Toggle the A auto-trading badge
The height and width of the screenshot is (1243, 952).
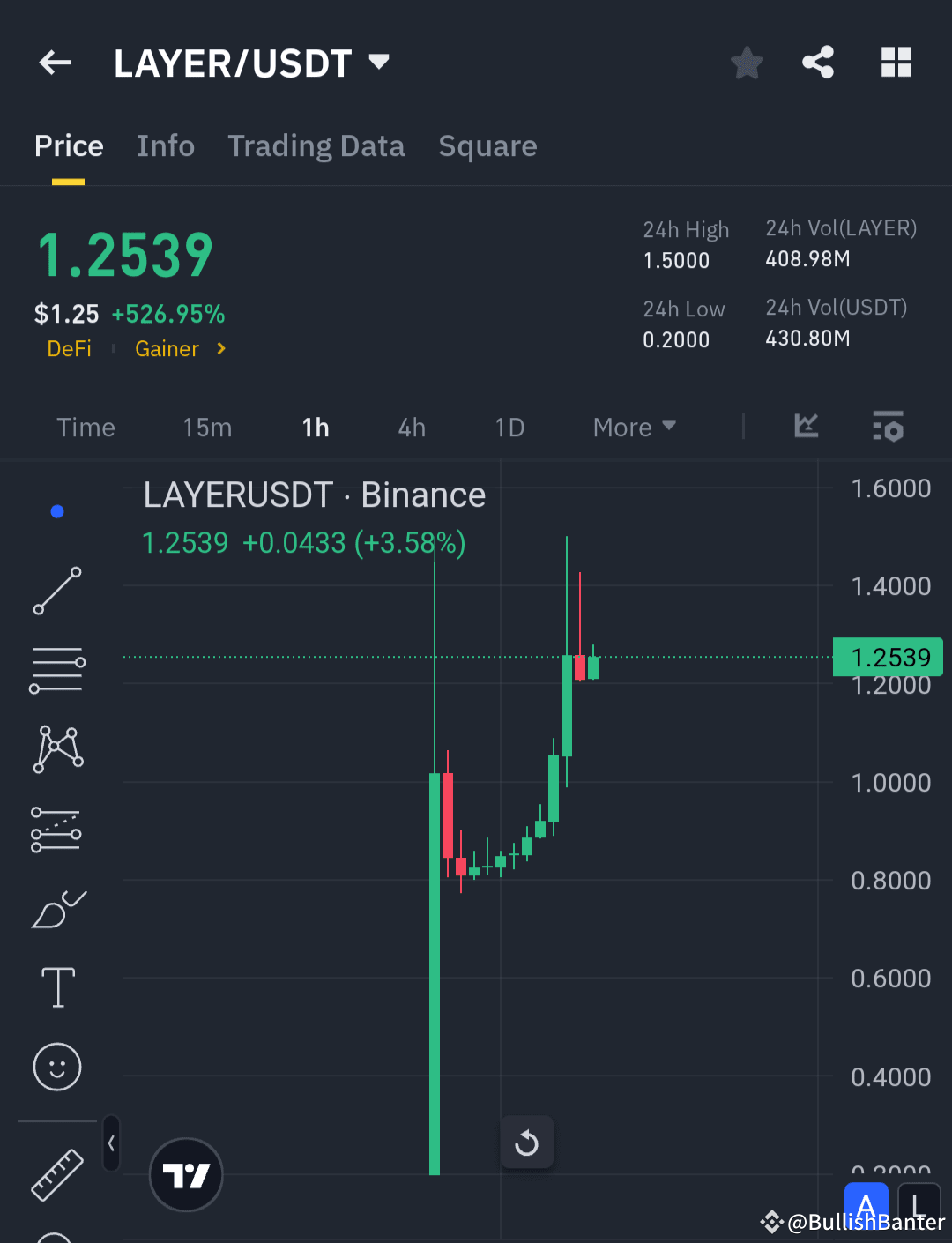tap(866, 1204)
